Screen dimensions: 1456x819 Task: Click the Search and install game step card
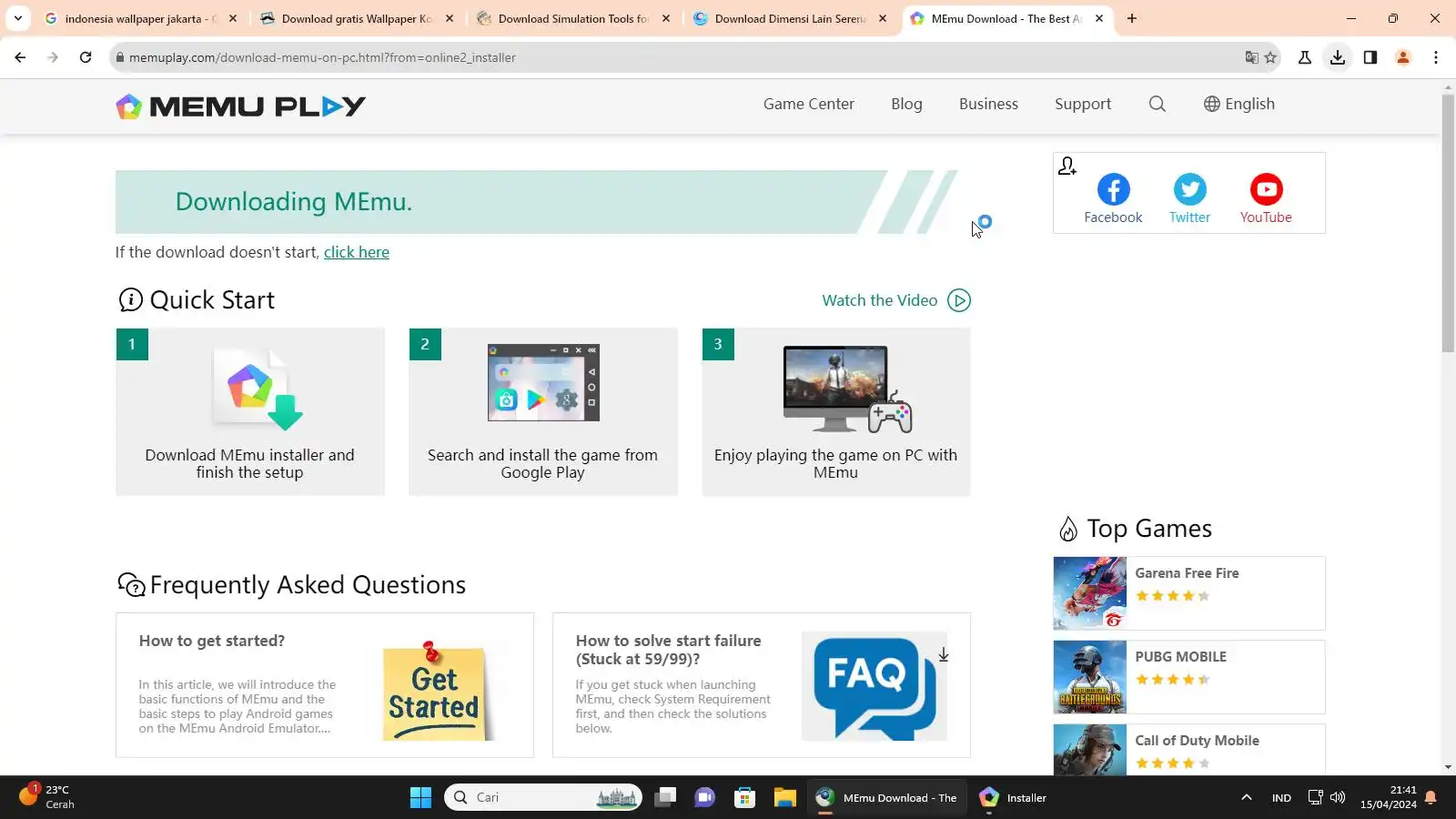(543, 411)
